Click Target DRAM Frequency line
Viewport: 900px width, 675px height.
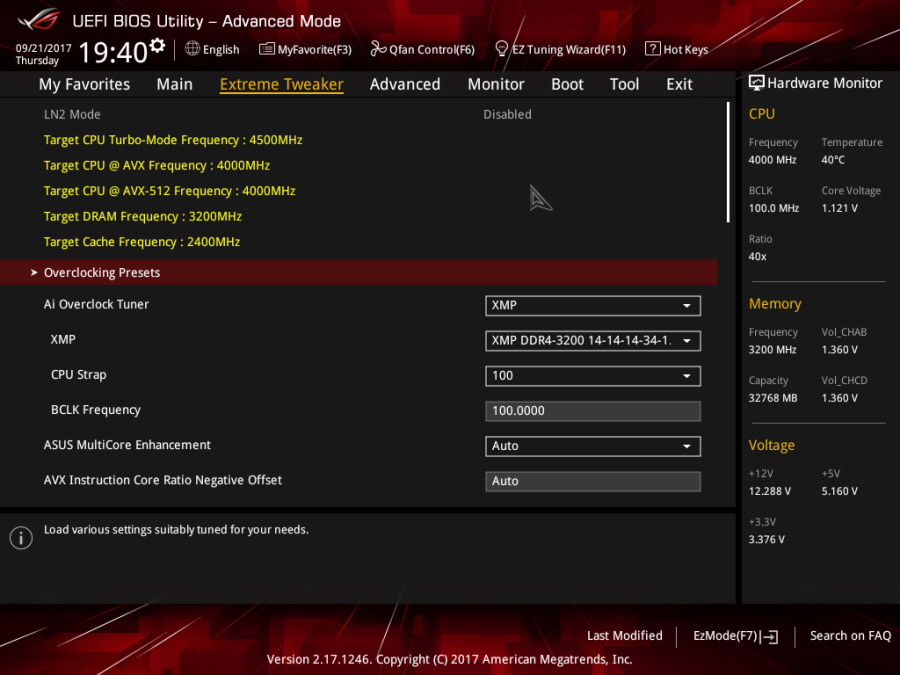(142, 216)
